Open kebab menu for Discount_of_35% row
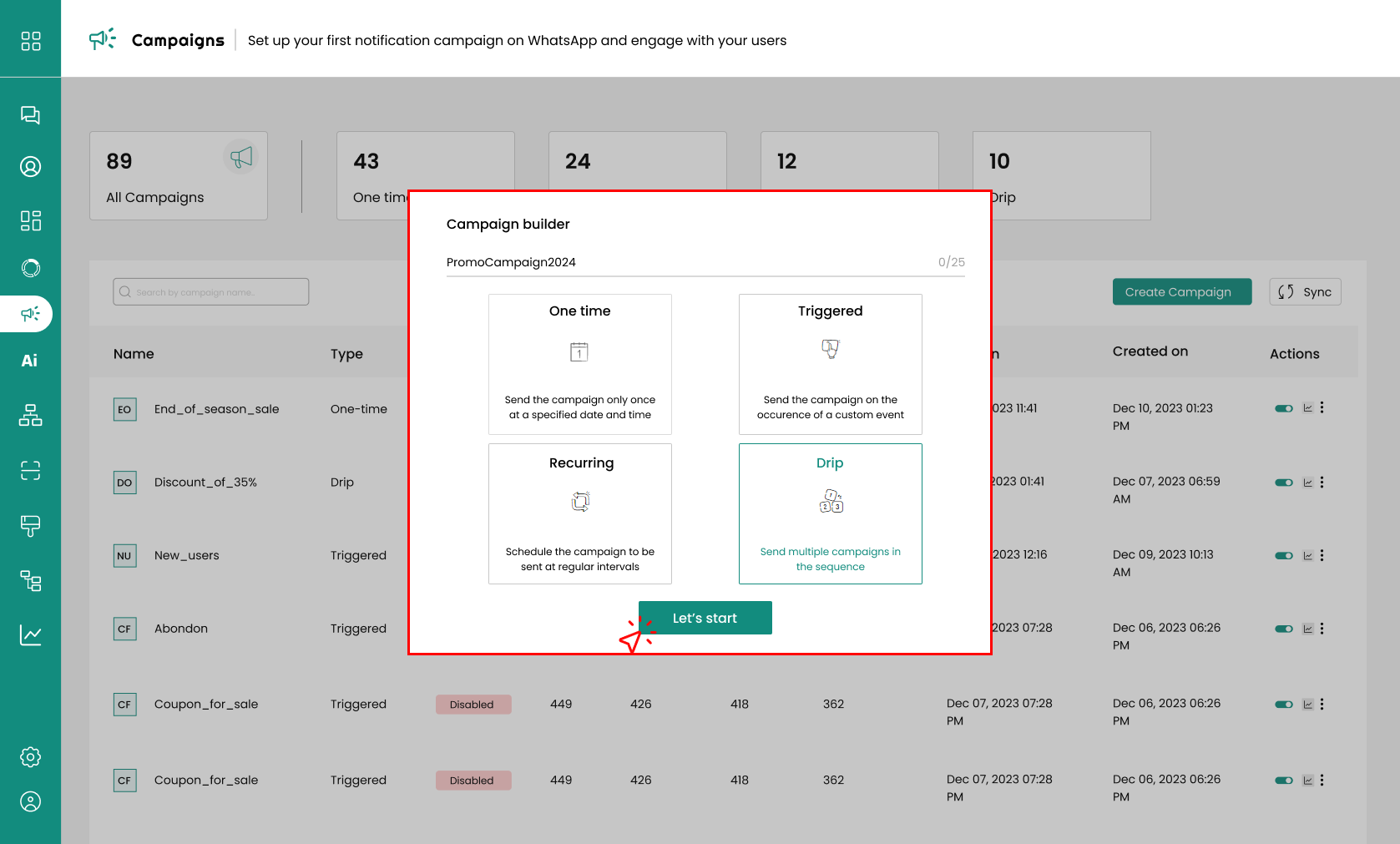This screenshot has height=844, width=1400. coord(1322,483)
